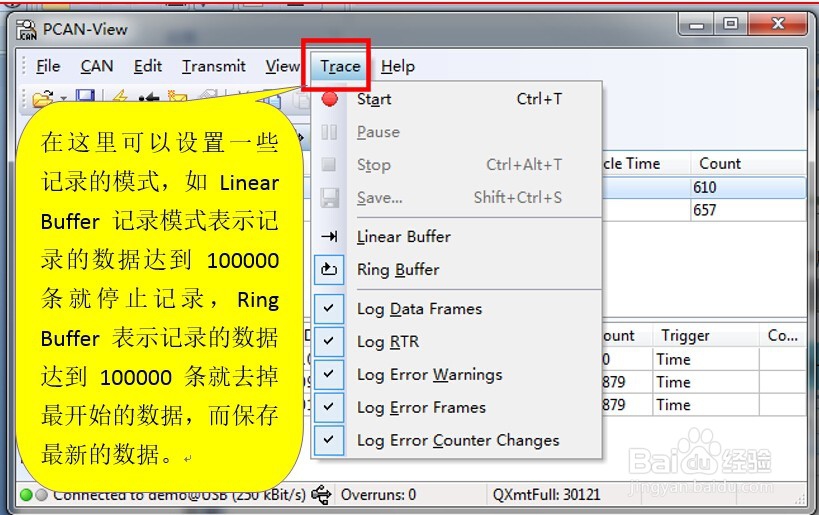Toggle Log RTR option
The width and height of the screenshot is (819, 515).
click(457, 342)
